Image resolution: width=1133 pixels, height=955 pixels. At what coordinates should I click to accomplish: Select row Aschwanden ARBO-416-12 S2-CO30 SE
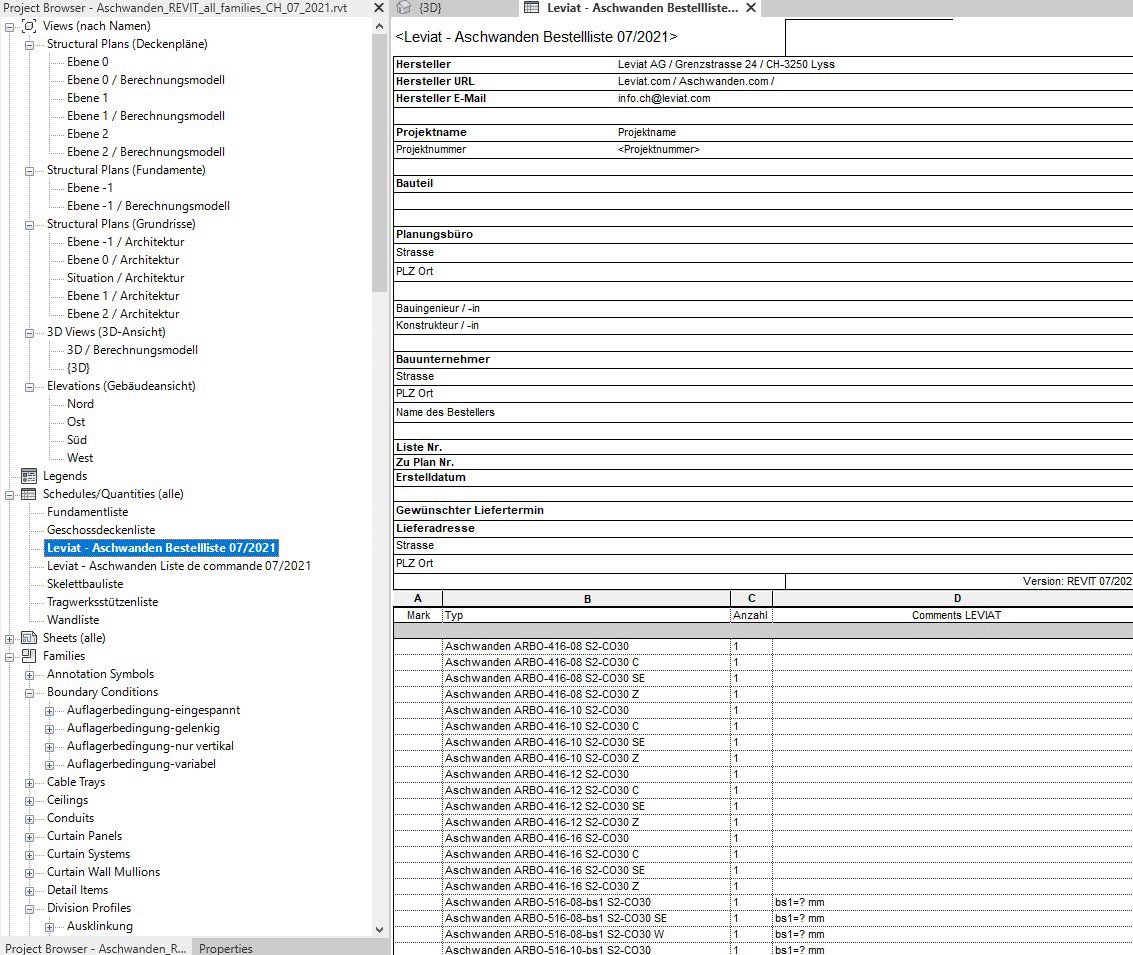tap(545, 806)
